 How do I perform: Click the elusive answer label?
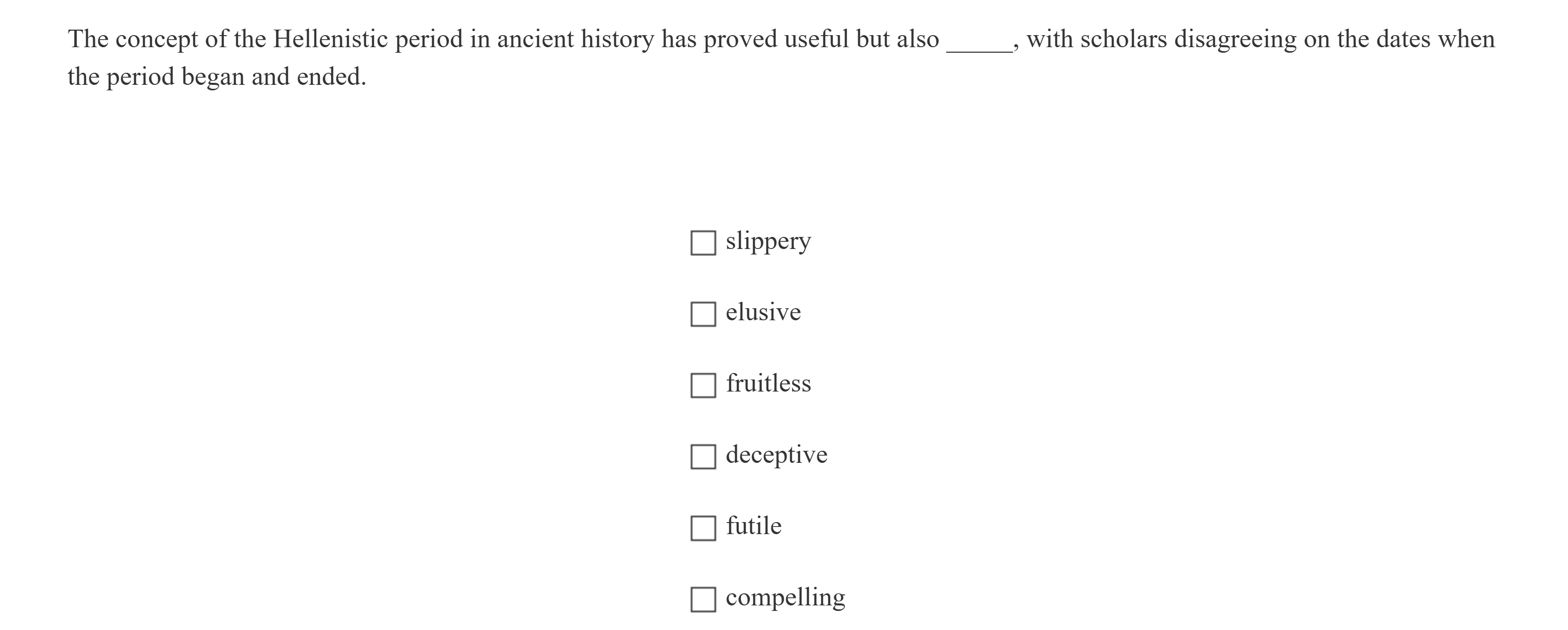(763, 312)
